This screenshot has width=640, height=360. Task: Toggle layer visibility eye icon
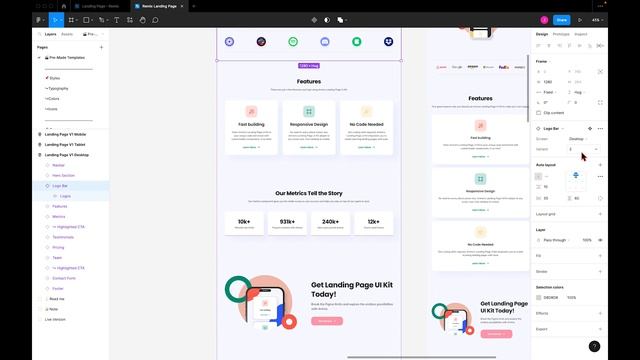(600, 240)
